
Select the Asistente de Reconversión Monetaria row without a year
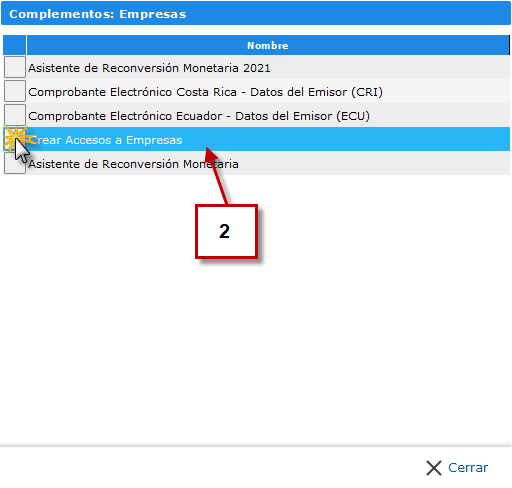point(256,163)
